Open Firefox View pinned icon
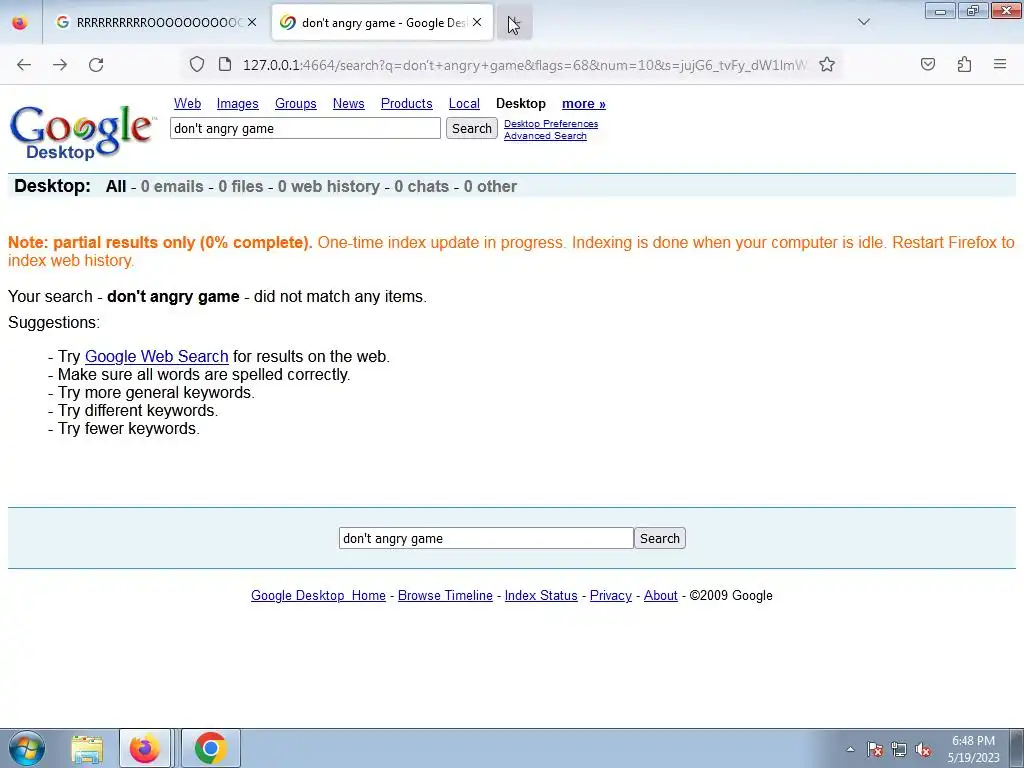 click(20, 22)
